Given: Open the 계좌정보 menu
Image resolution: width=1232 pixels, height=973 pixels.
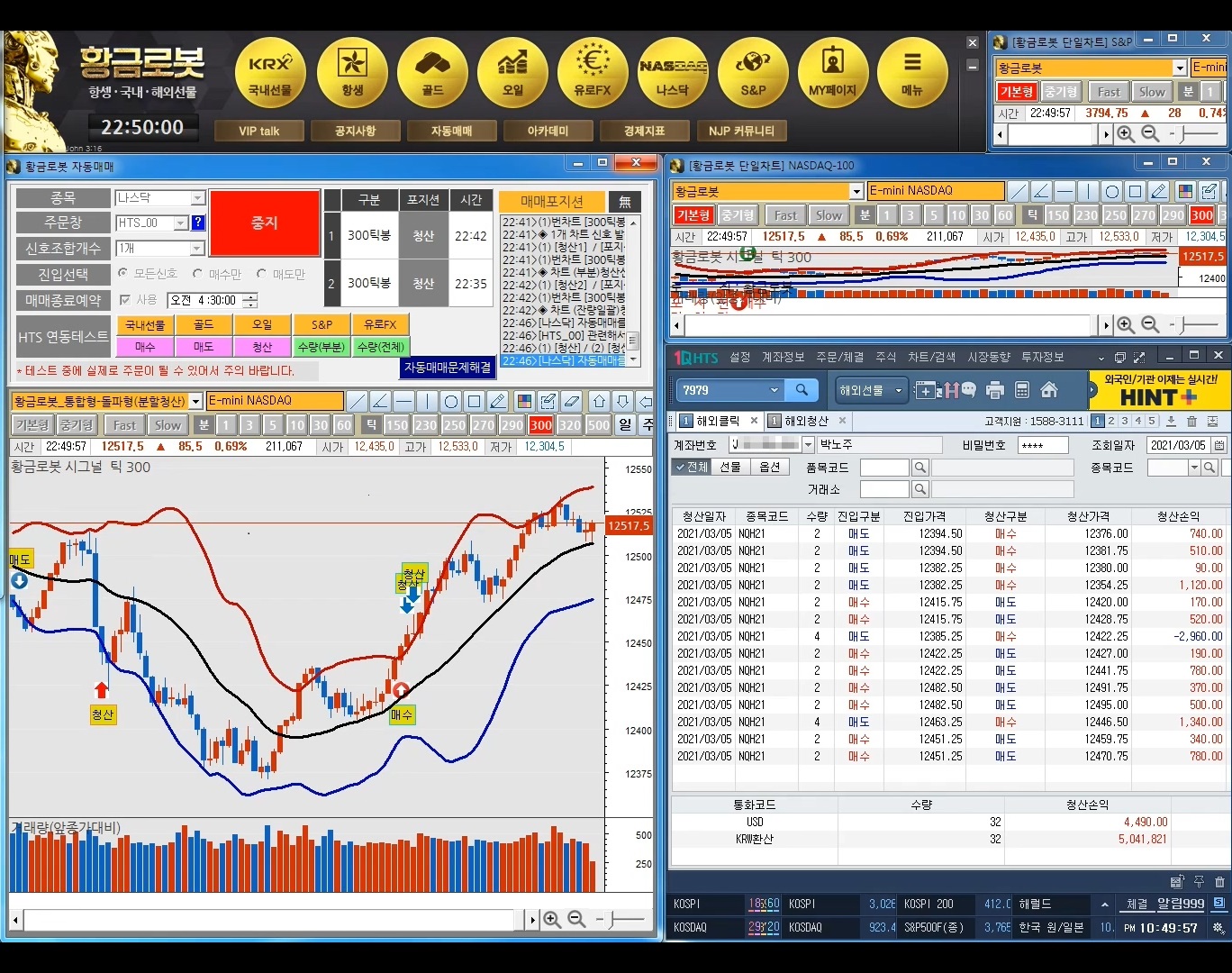Looking at the screenshot, I should click(x=783, y=358).
